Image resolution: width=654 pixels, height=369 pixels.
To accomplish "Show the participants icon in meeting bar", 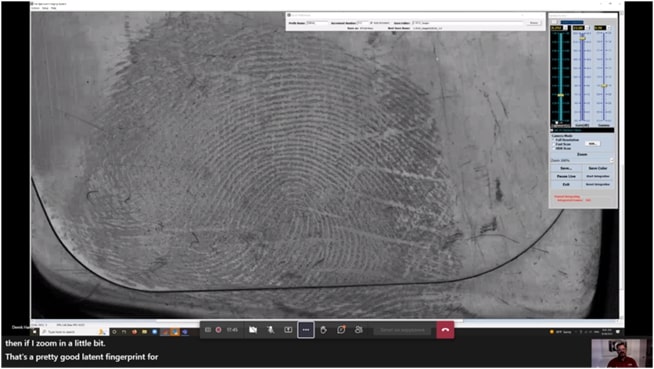I will pyautogui.click(x=359, y=330).
